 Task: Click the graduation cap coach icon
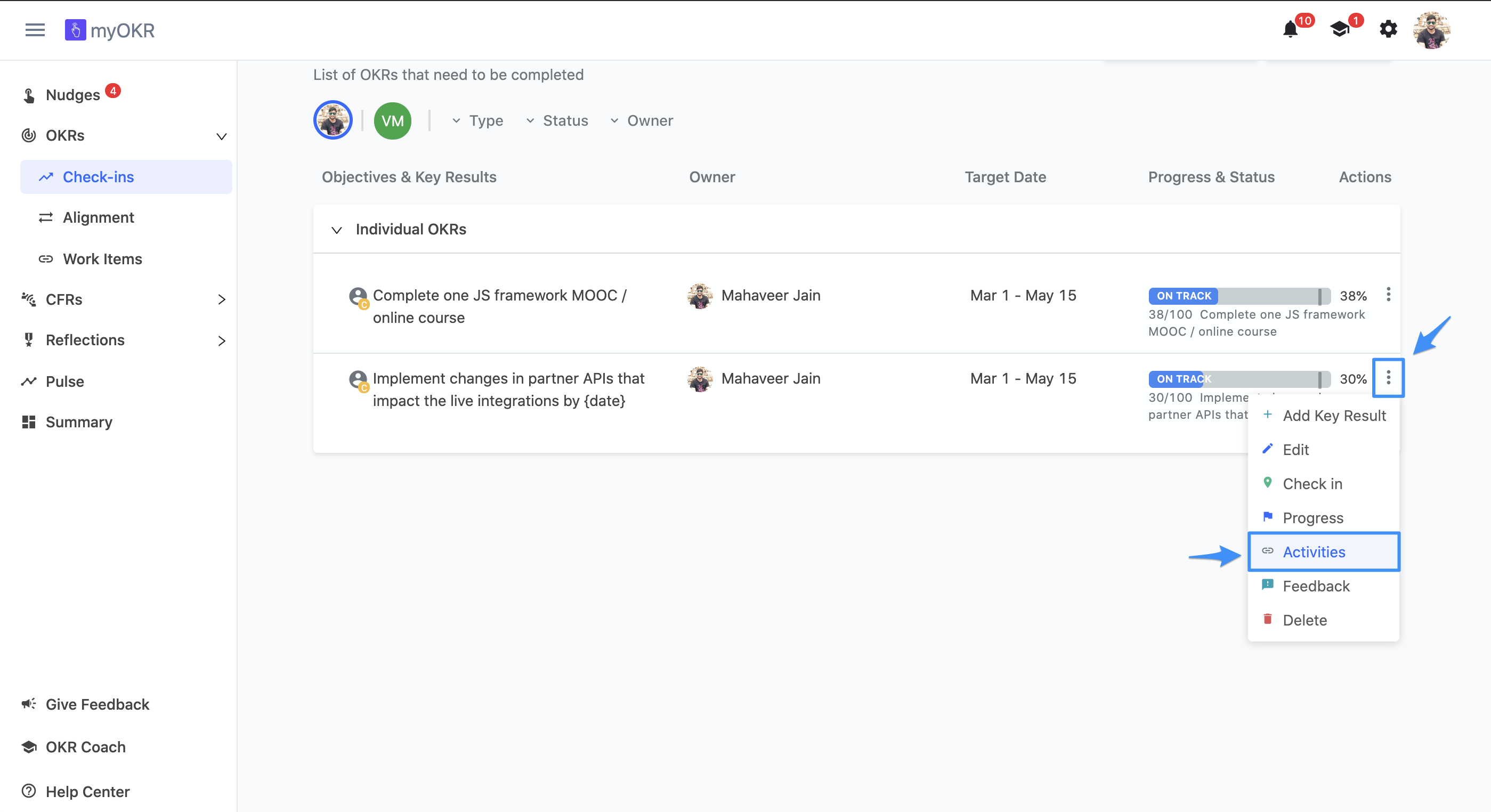tap(1340, 29)
